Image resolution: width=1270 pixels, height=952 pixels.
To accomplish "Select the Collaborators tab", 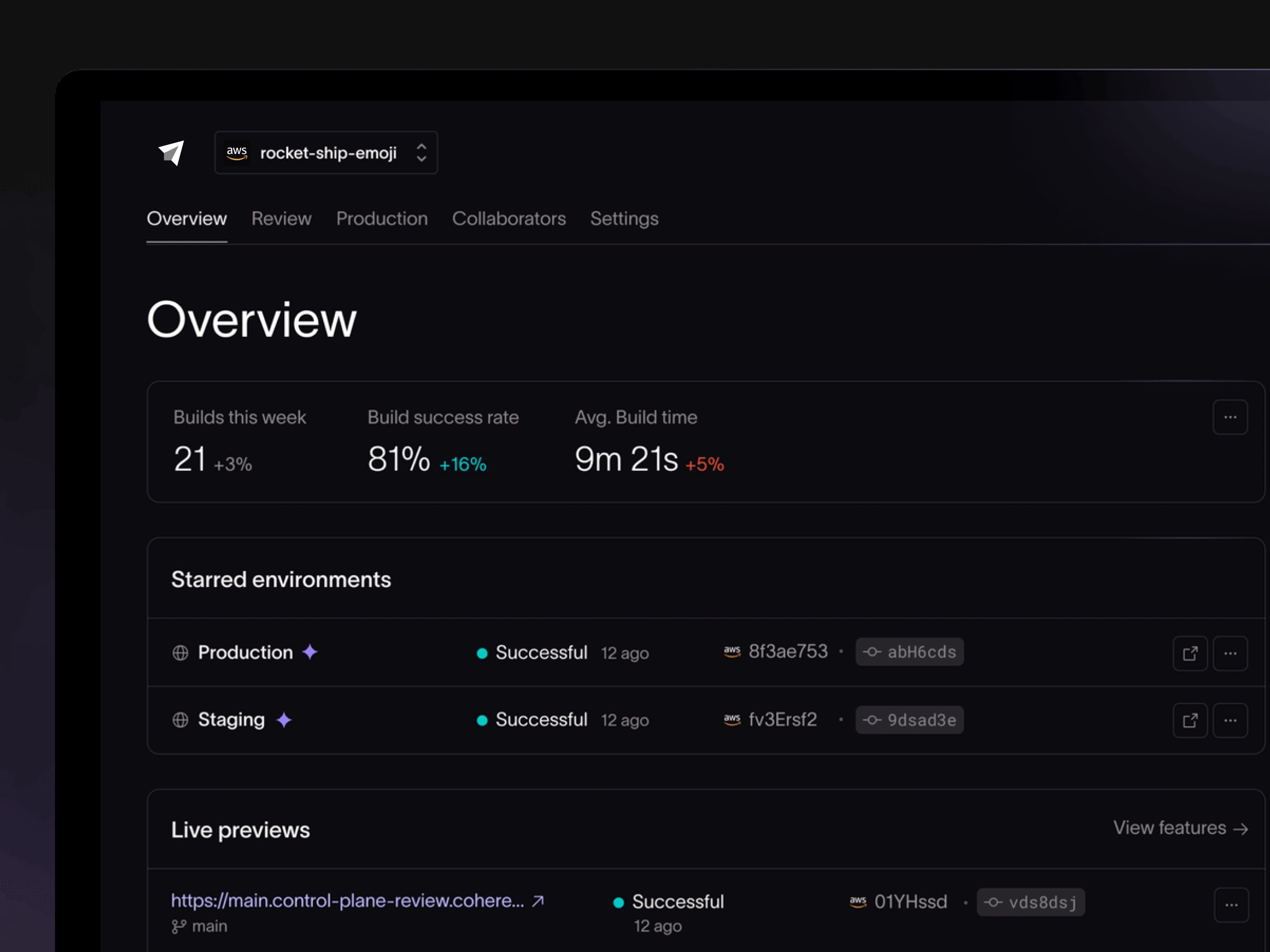I will (x=509, y=218).
